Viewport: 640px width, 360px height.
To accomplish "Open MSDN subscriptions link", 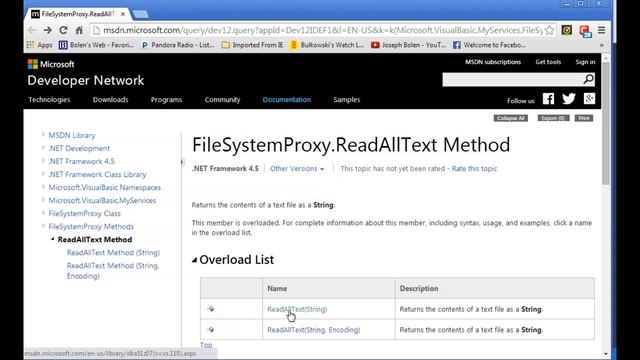I will [x=493, y=62].
